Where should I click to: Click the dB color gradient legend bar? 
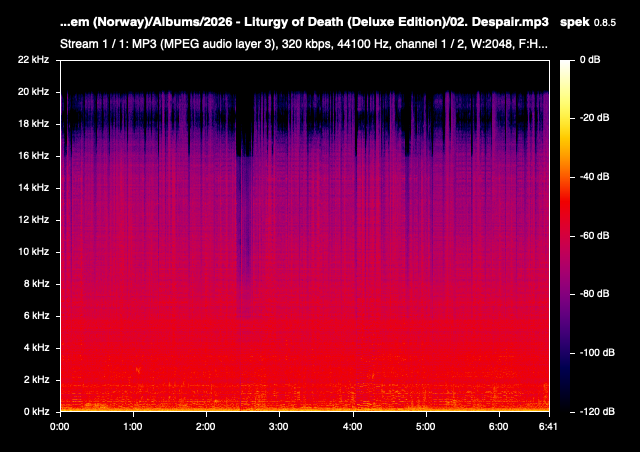pyautogui.click(x=565, y=236)
